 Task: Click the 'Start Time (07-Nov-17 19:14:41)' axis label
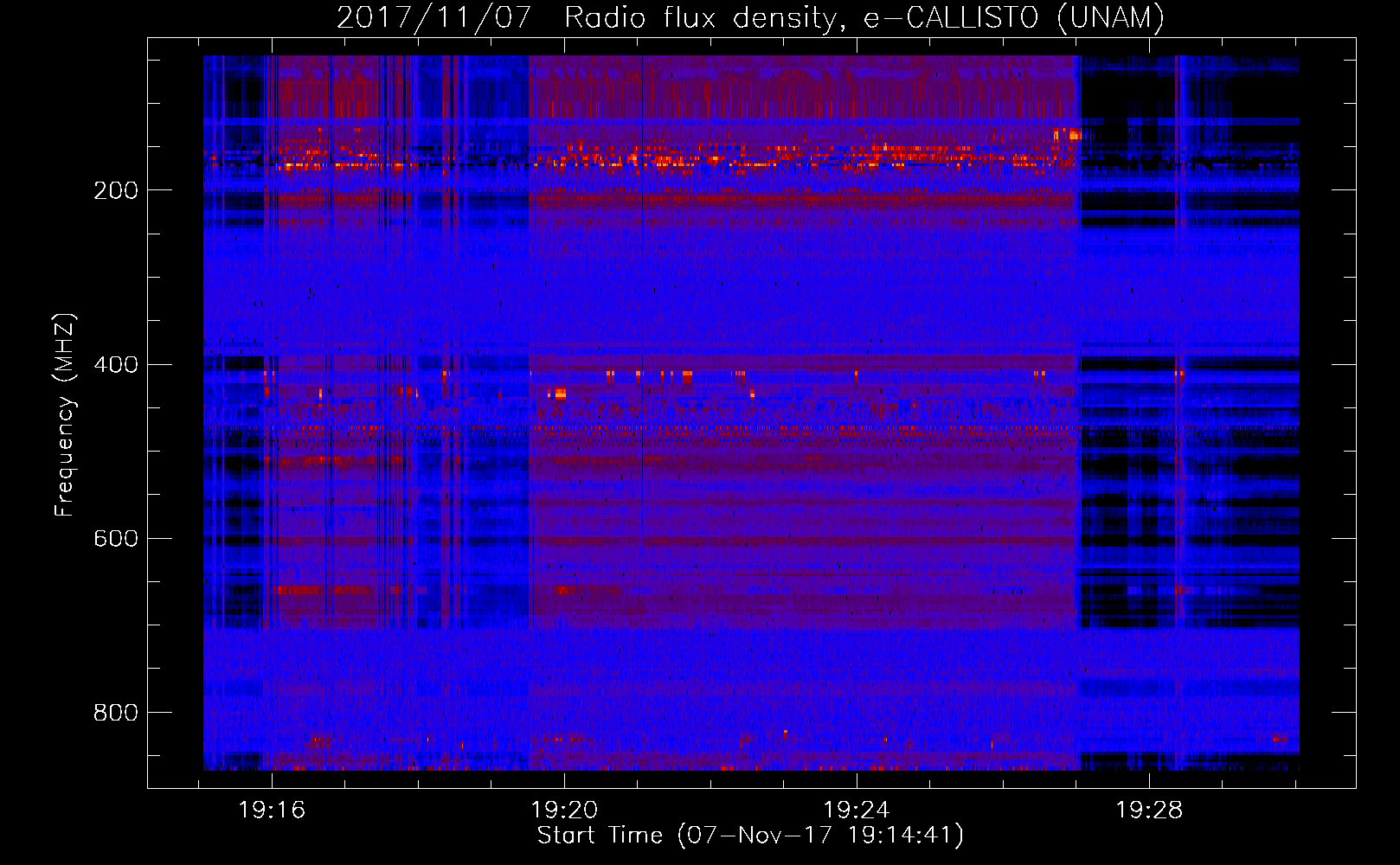750,836
